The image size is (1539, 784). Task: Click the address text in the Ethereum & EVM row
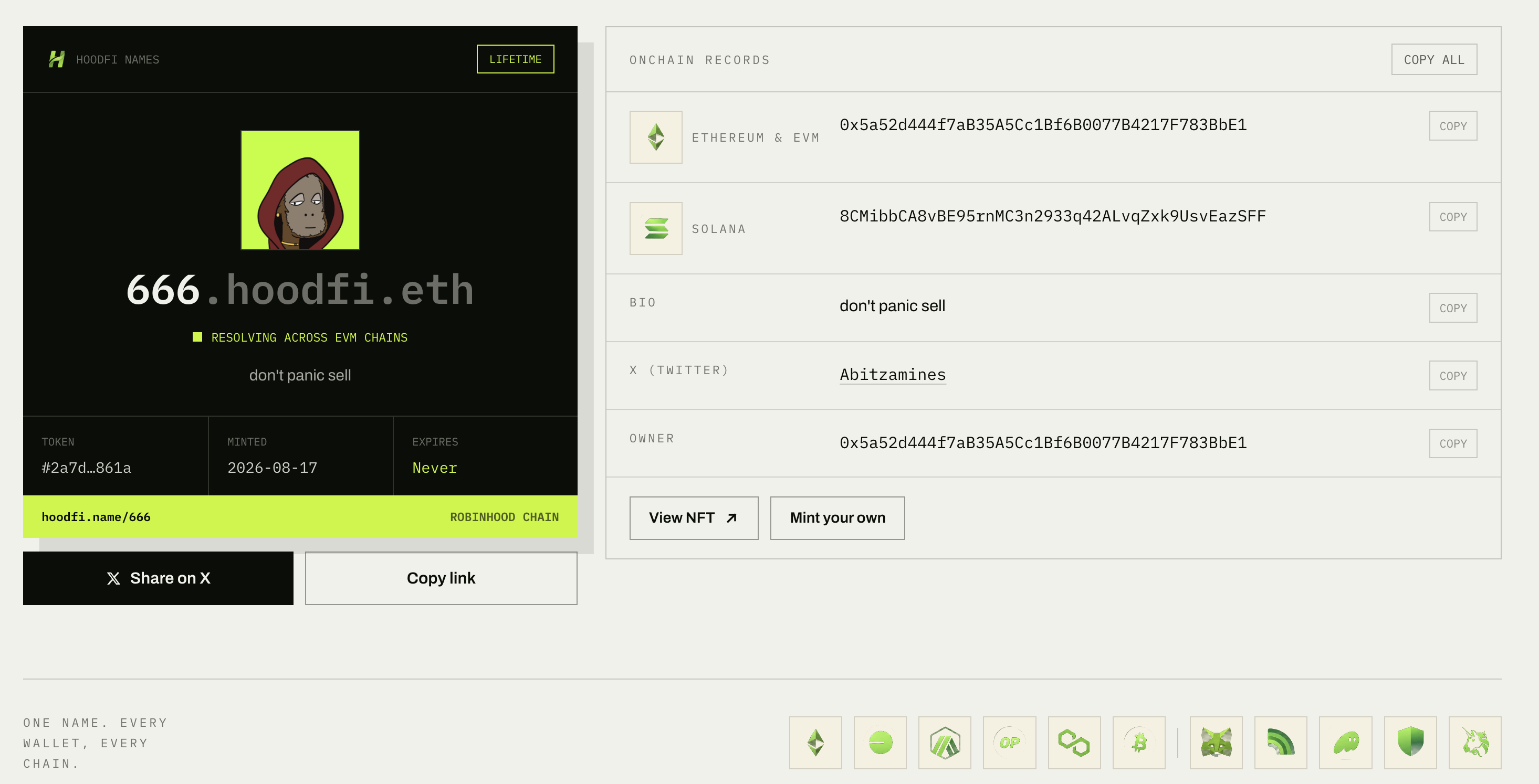[x=1042, y=125]
